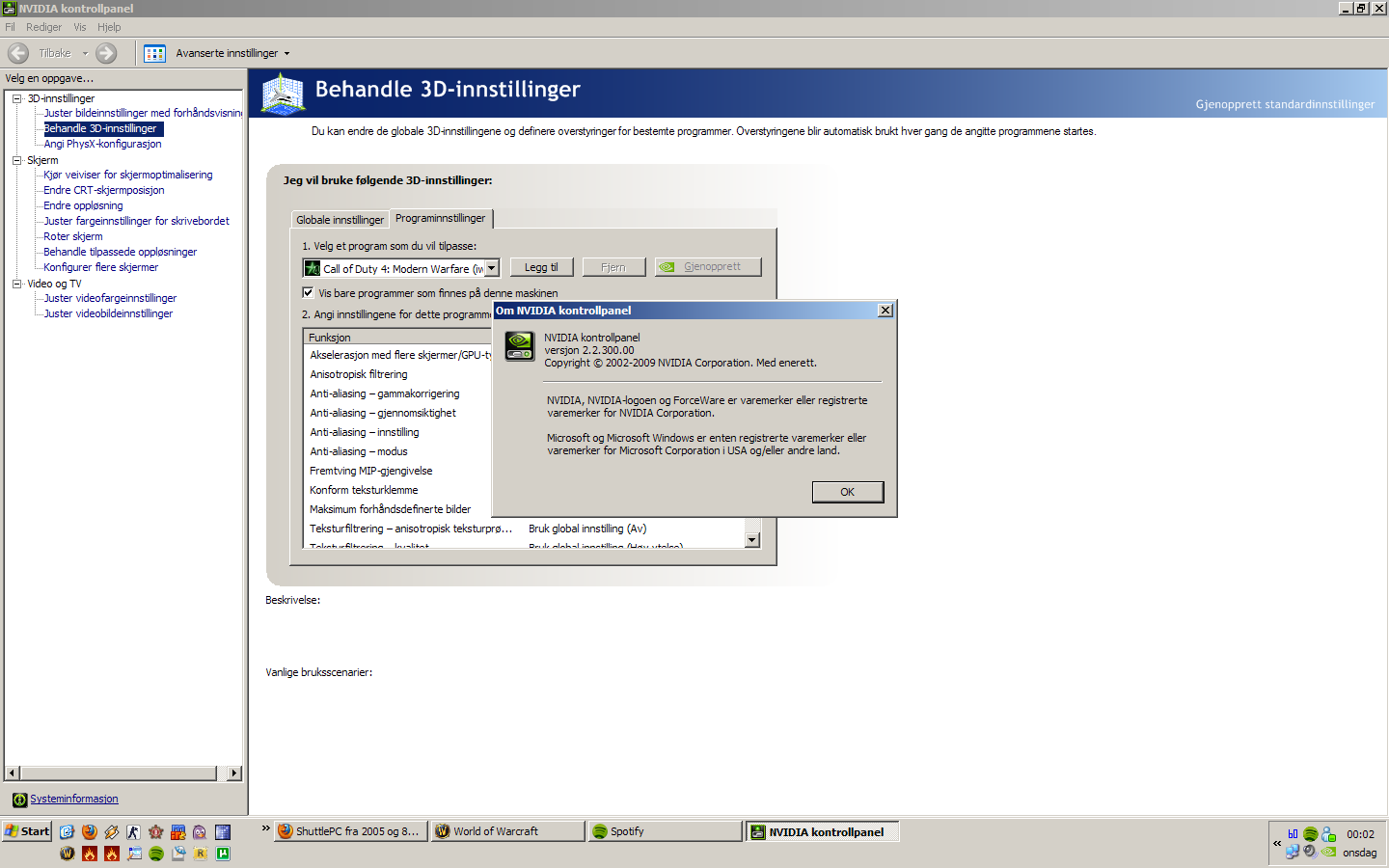Open the remote desktop quick launch icon

pyautogui.click(x=134, y=854)
